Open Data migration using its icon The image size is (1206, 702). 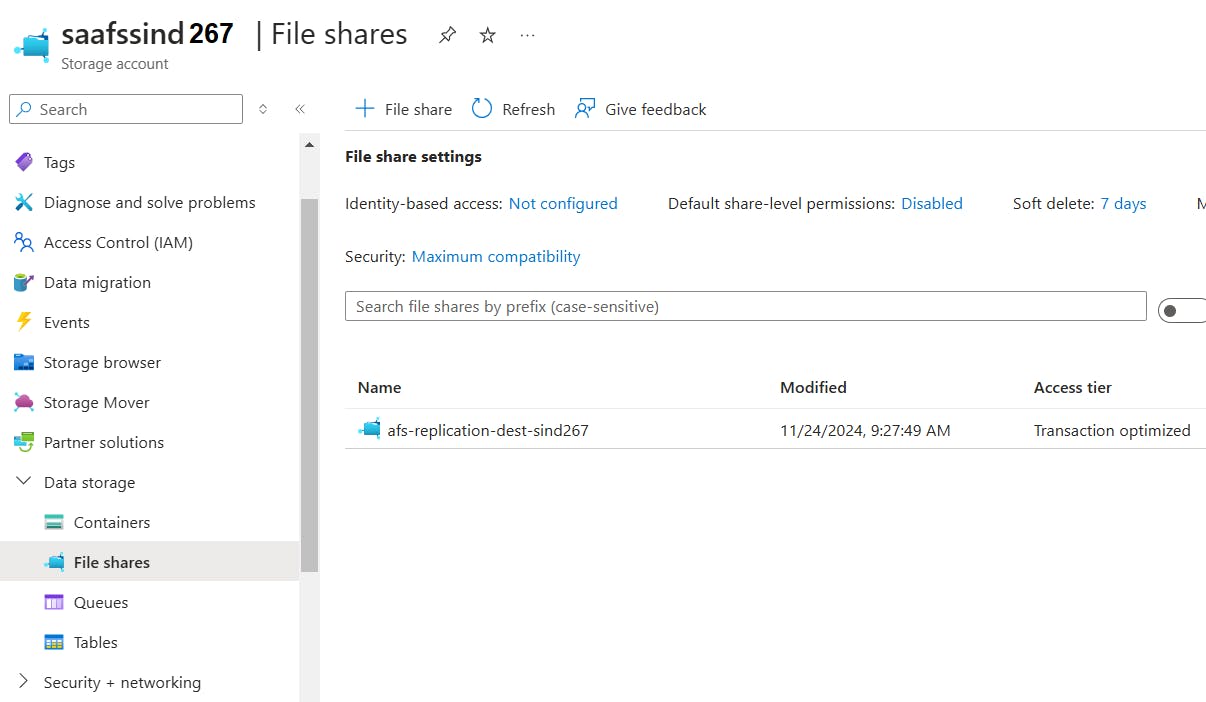pos(25,282)
